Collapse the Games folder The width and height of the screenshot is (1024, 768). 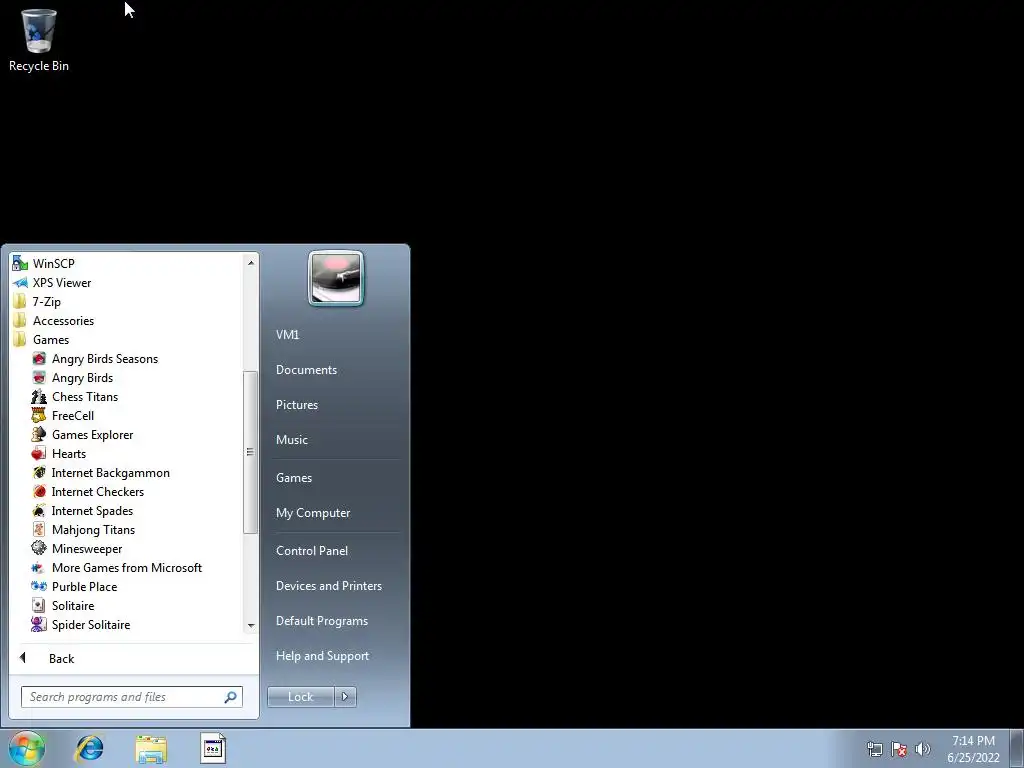click(50, 340)
